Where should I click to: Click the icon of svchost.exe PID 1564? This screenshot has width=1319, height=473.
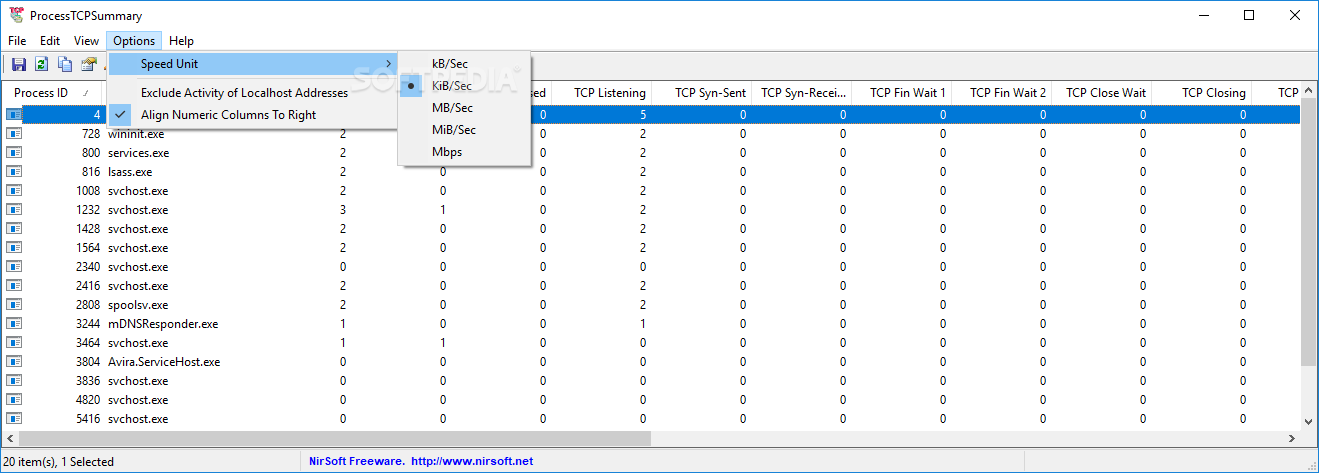14,248
